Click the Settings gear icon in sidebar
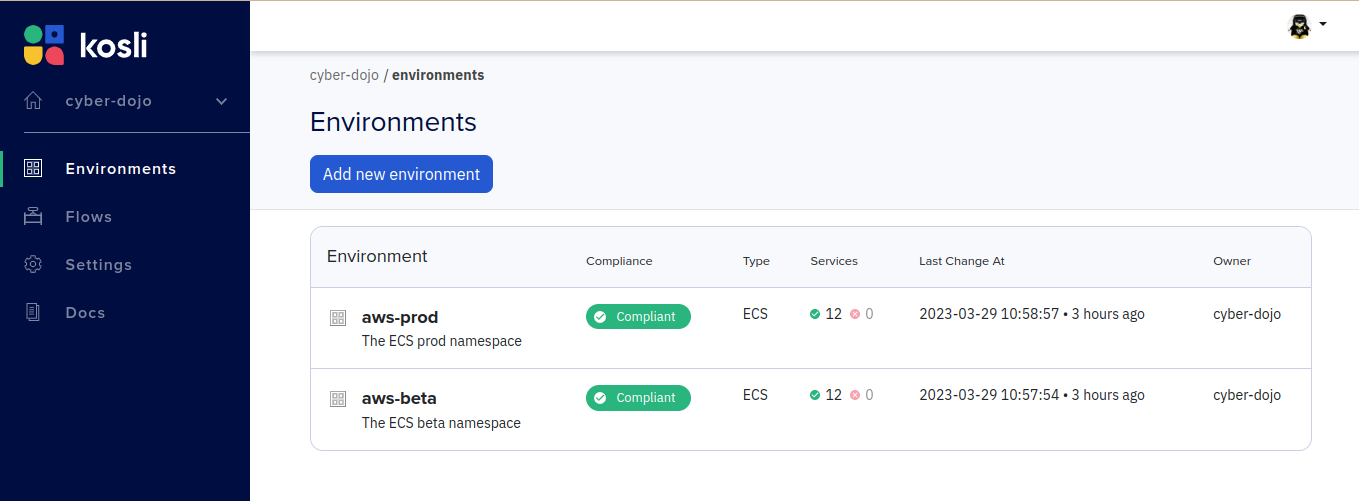Viewport: 1359px width, 501px height. pyautogui.click(x=33, y=265)
